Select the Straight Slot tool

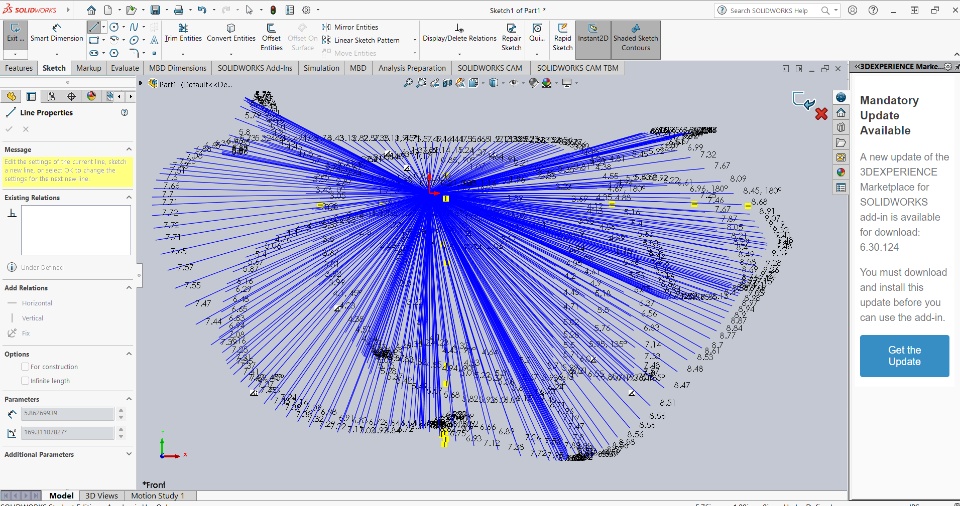tap(94, 53)
